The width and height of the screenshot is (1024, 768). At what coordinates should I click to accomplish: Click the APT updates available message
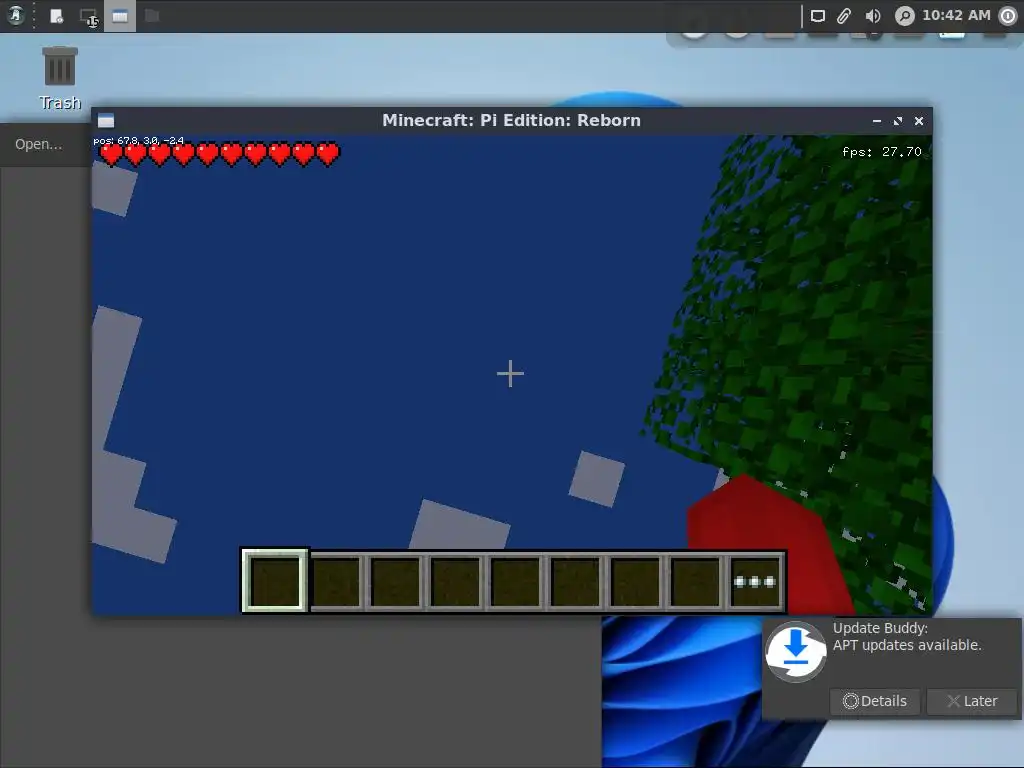(x=907, y=645)
